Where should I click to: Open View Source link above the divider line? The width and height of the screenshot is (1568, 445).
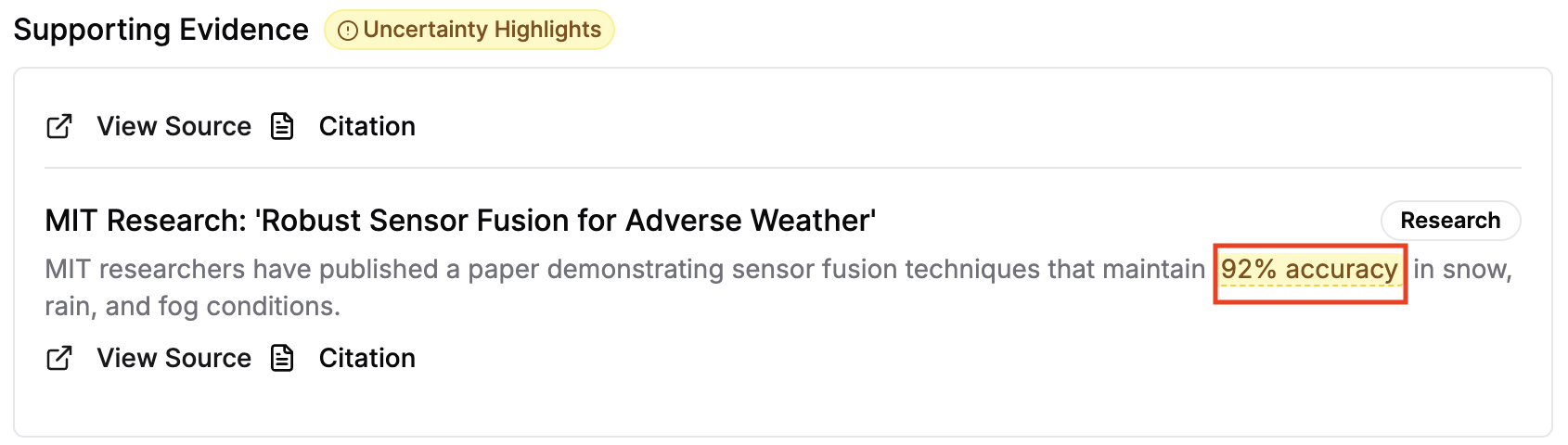click(174, 126)
